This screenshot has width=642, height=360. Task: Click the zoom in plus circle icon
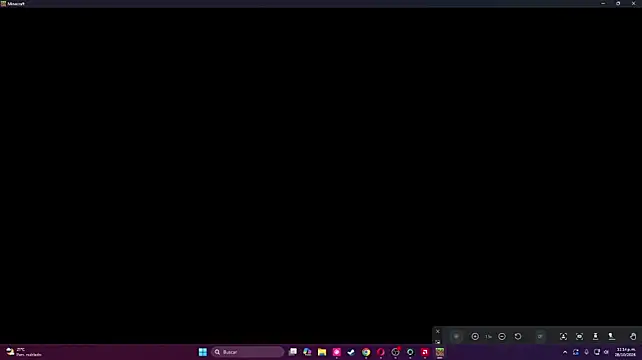tap(475, 336)
